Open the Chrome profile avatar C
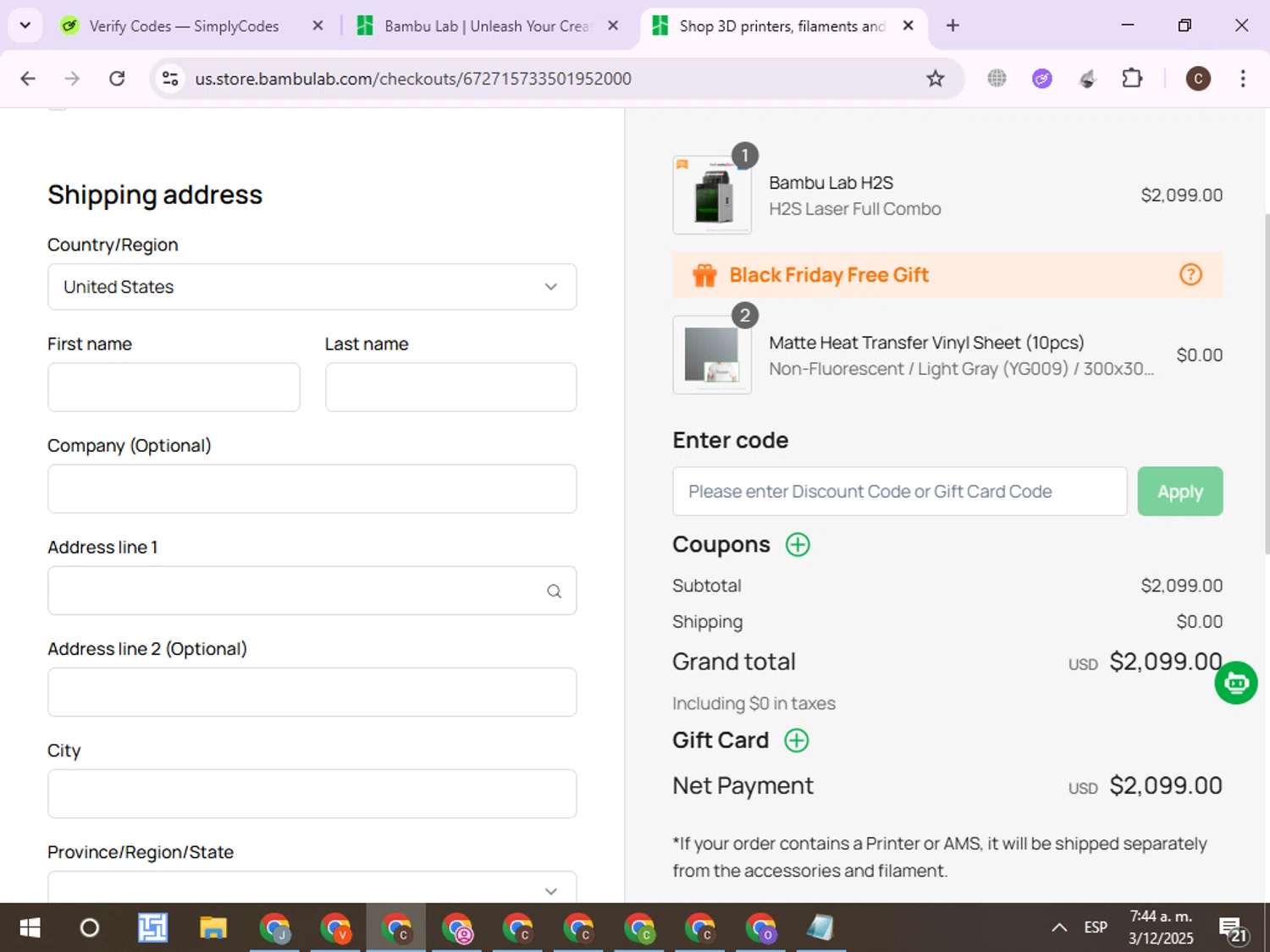The image size is (1270, 952). point(1197,79)
